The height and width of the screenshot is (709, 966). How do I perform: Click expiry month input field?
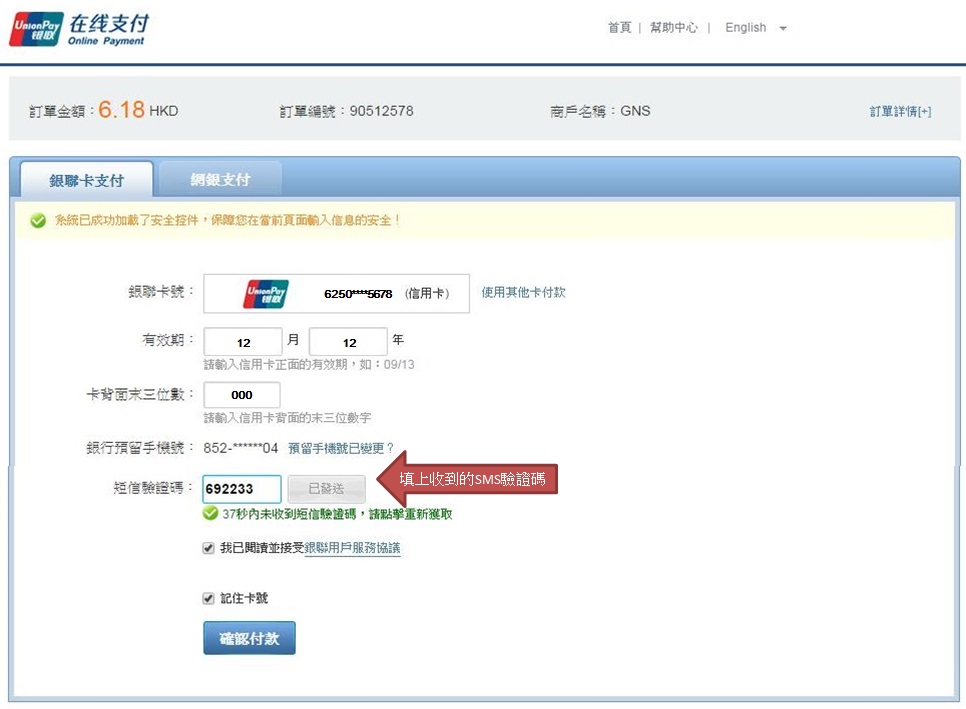pos(243,342)
